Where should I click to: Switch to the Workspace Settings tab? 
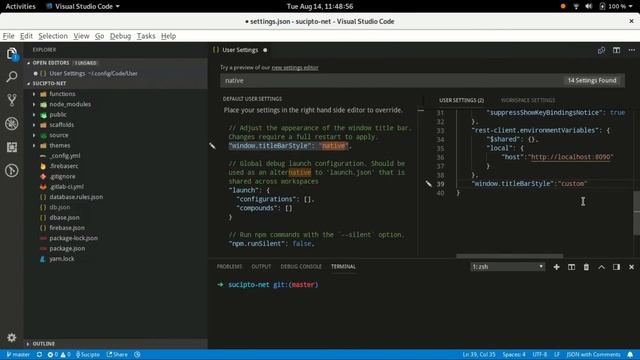pyautogui.click(x=528, y=100)
